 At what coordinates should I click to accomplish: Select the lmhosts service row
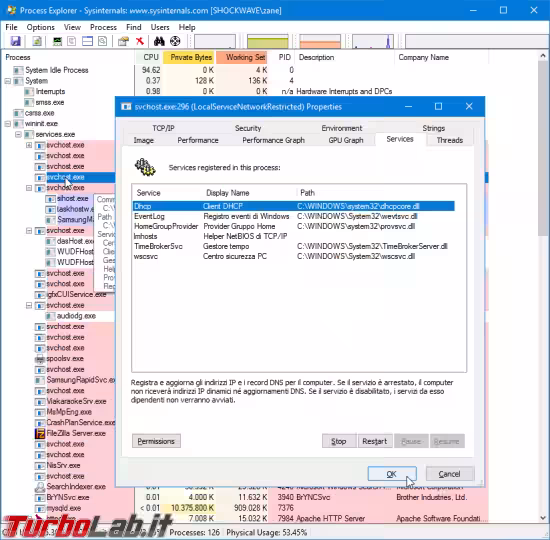pos(294,236)
